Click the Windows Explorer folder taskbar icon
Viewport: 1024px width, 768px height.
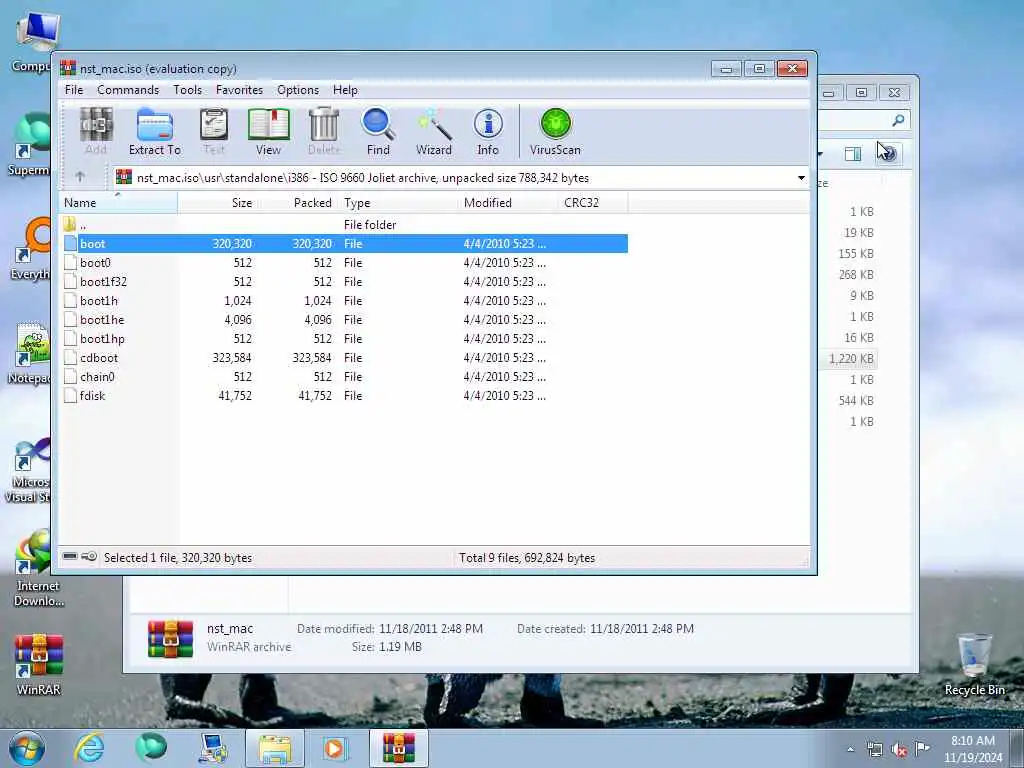(x=275, y=748)
